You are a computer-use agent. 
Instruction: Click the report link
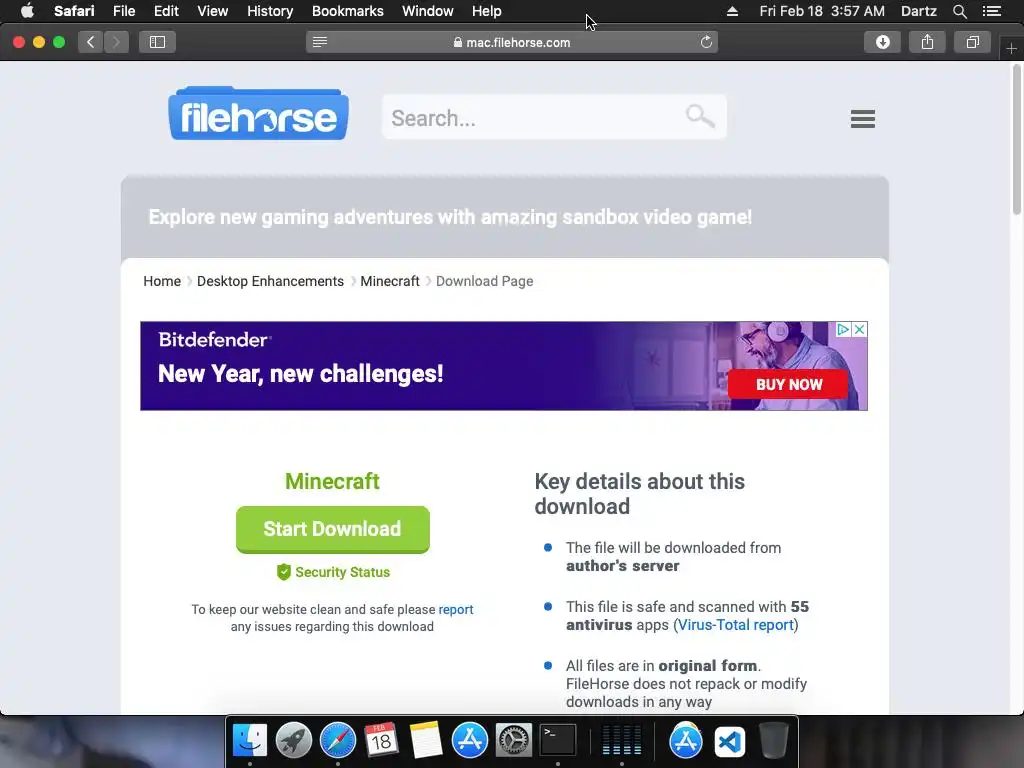(x=456, y=609)
